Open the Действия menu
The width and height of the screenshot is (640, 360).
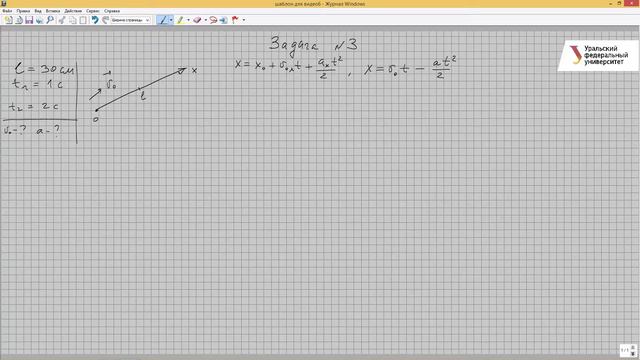73,11
